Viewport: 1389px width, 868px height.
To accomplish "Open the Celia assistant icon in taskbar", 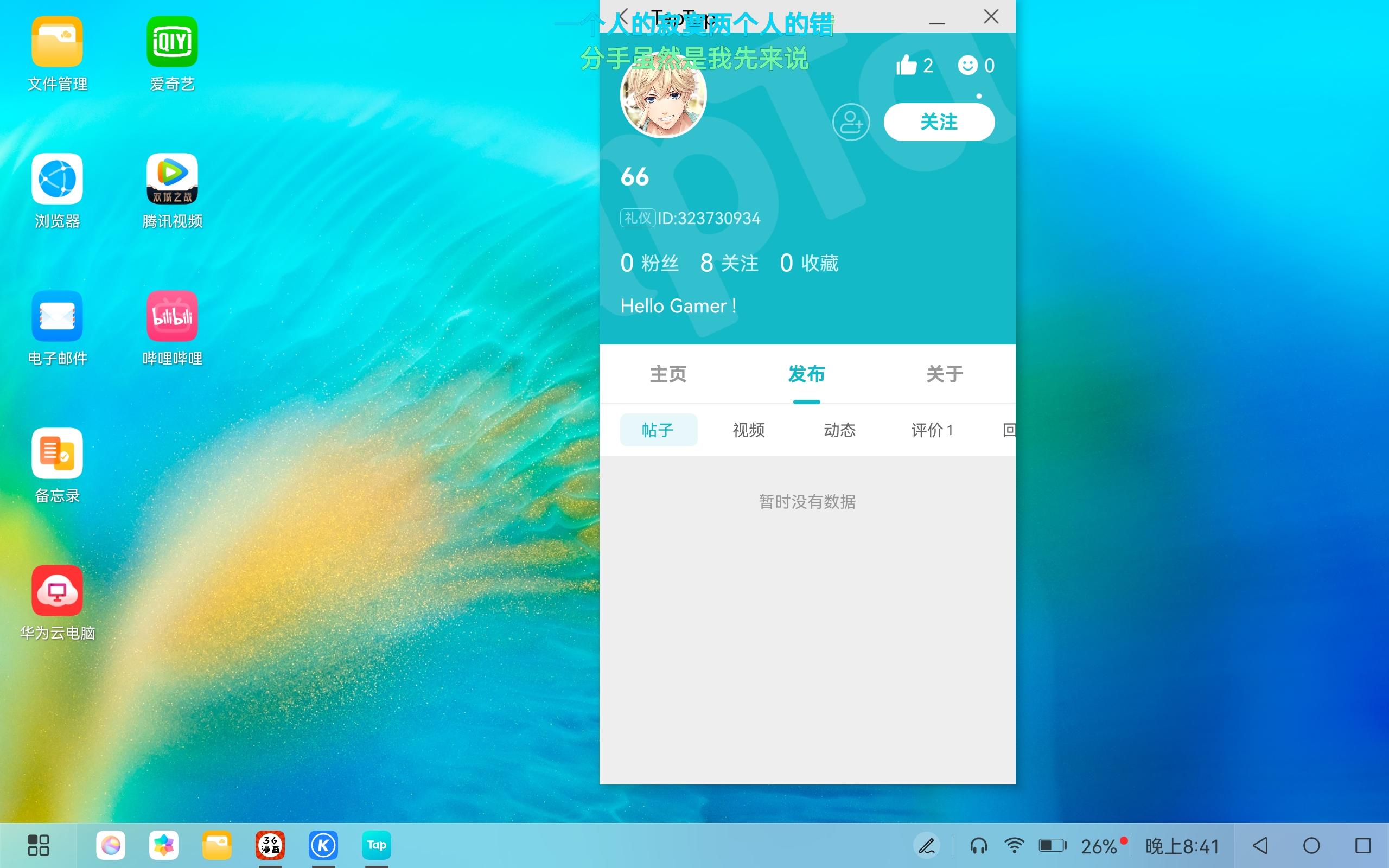I will click(111, 845).
